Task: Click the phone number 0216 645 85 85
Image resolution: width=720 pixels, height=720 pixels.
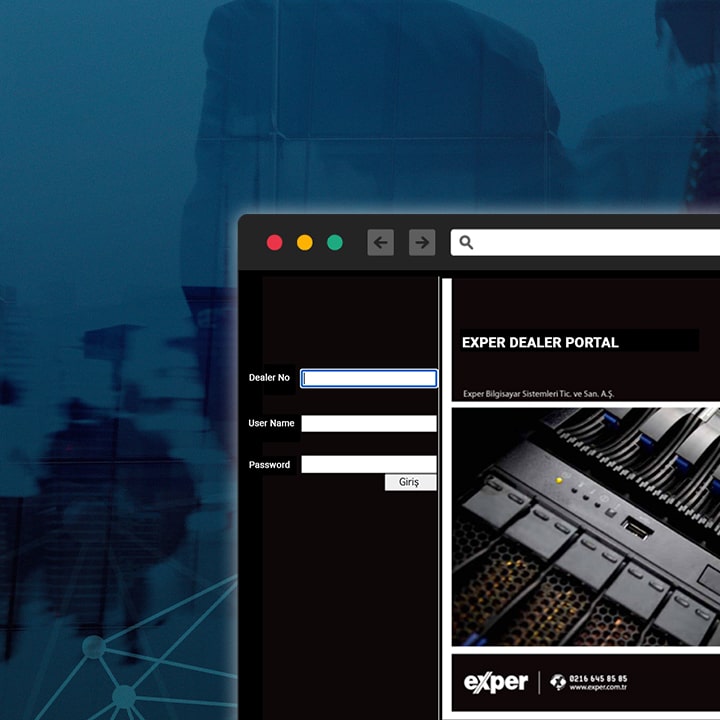Action: pyautogui.click(x=598, y=679)
